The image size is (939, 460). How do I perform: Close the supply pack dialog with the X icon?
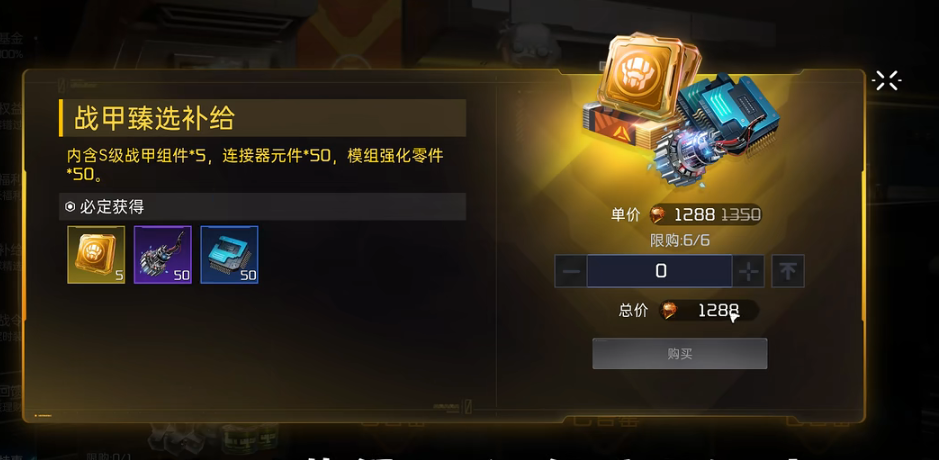pos(887,80)
